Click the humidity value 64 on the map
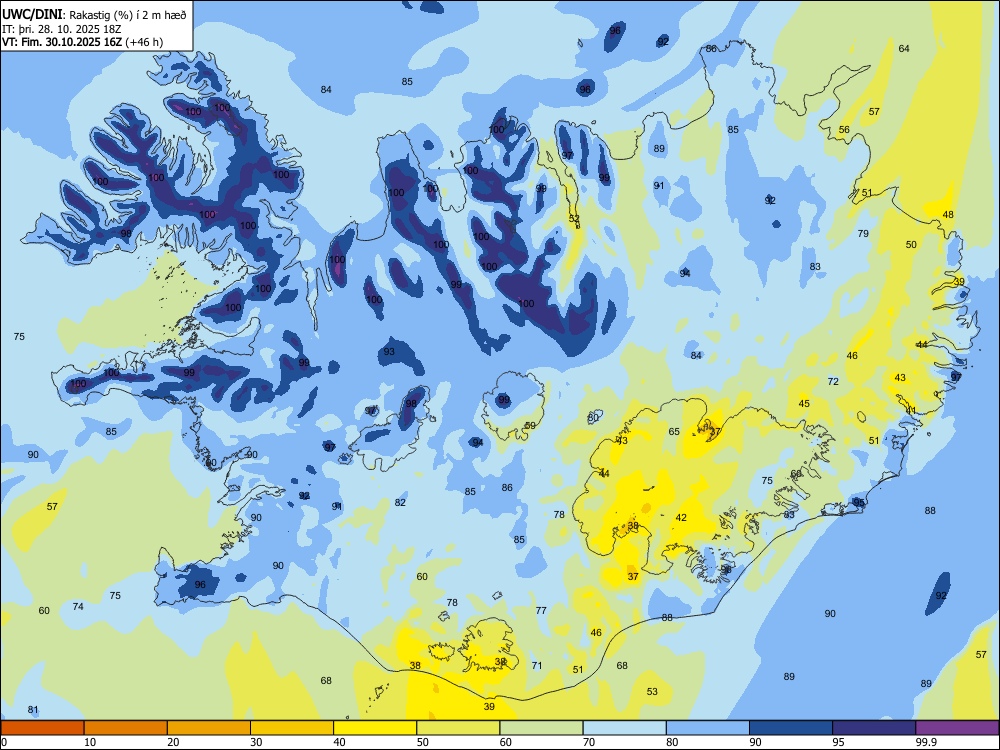 904,48
